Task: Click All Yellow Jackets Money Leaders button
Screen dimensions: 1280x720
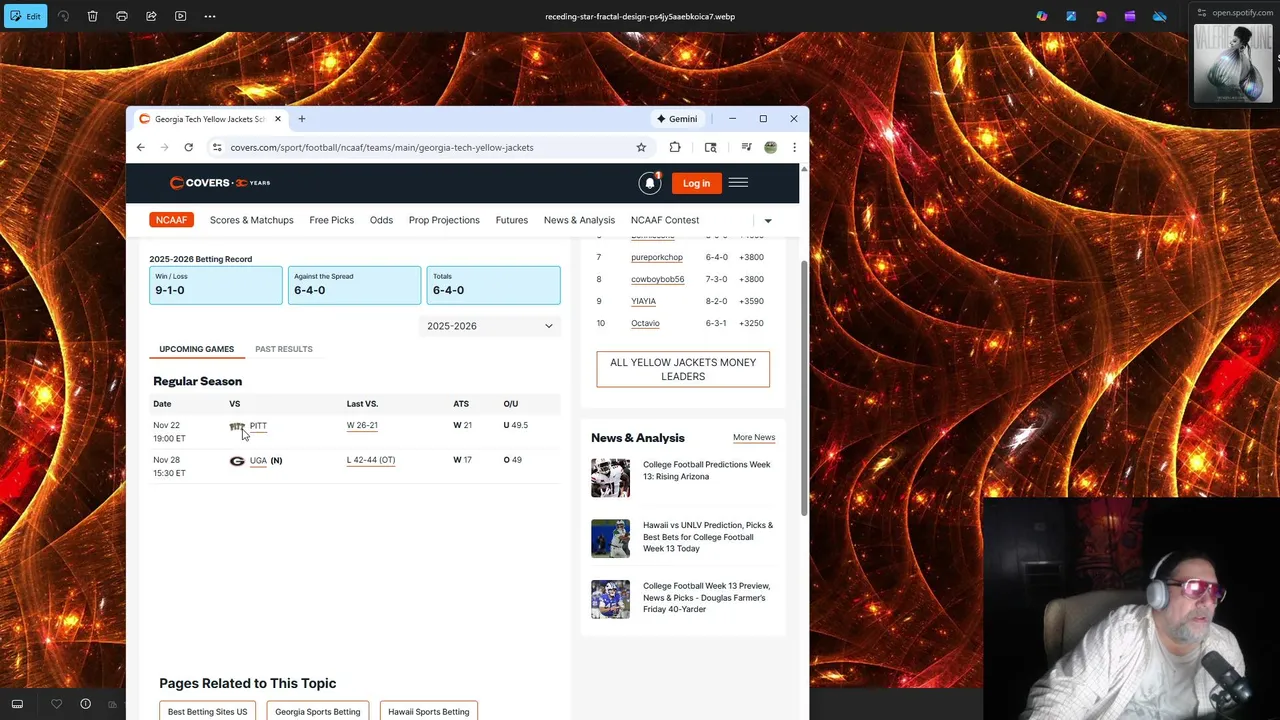Action: 683,369
